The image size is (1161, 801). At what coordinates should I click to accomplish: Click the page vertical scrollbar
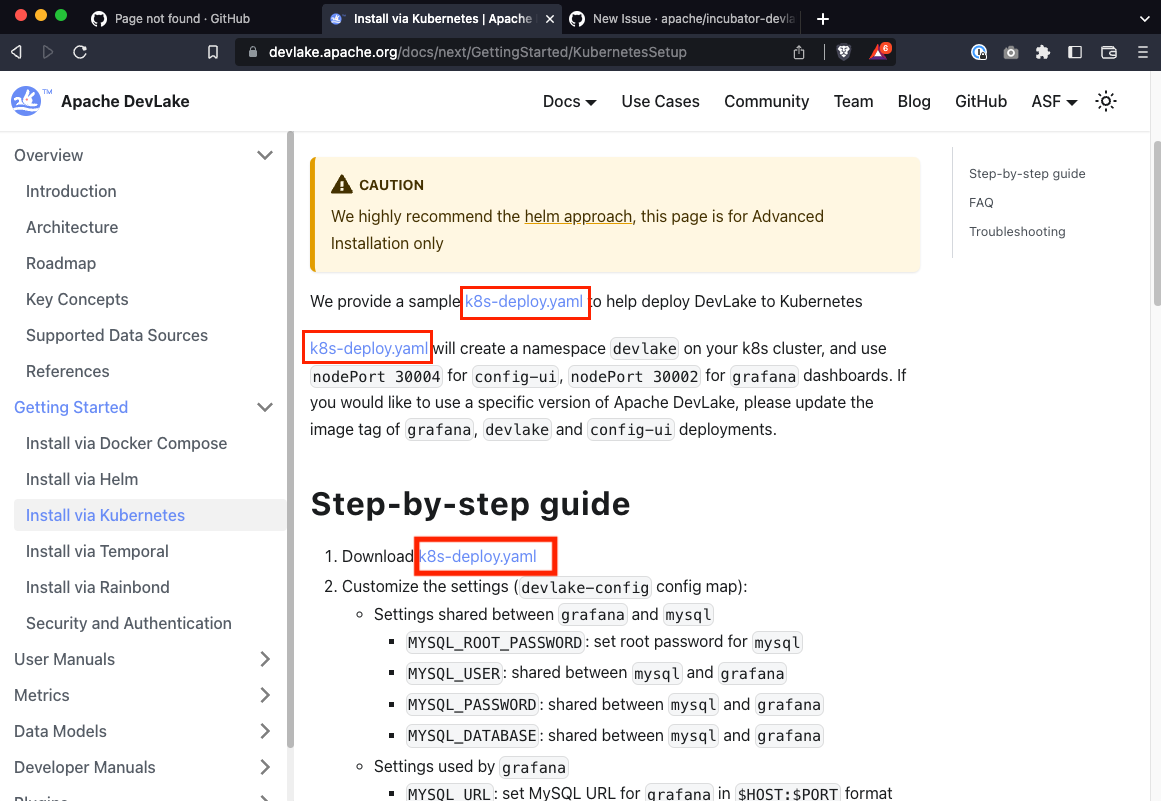[1157, 222]
